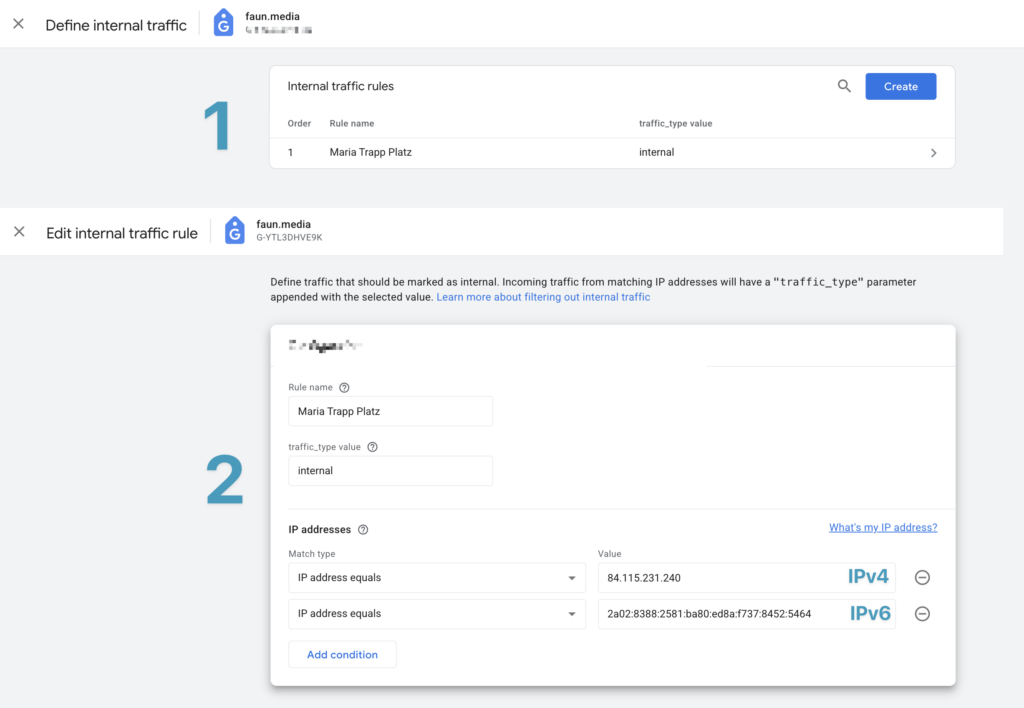Click the Google tag icon beside G-YTL3DHVE9K

[x=234, y=231]
